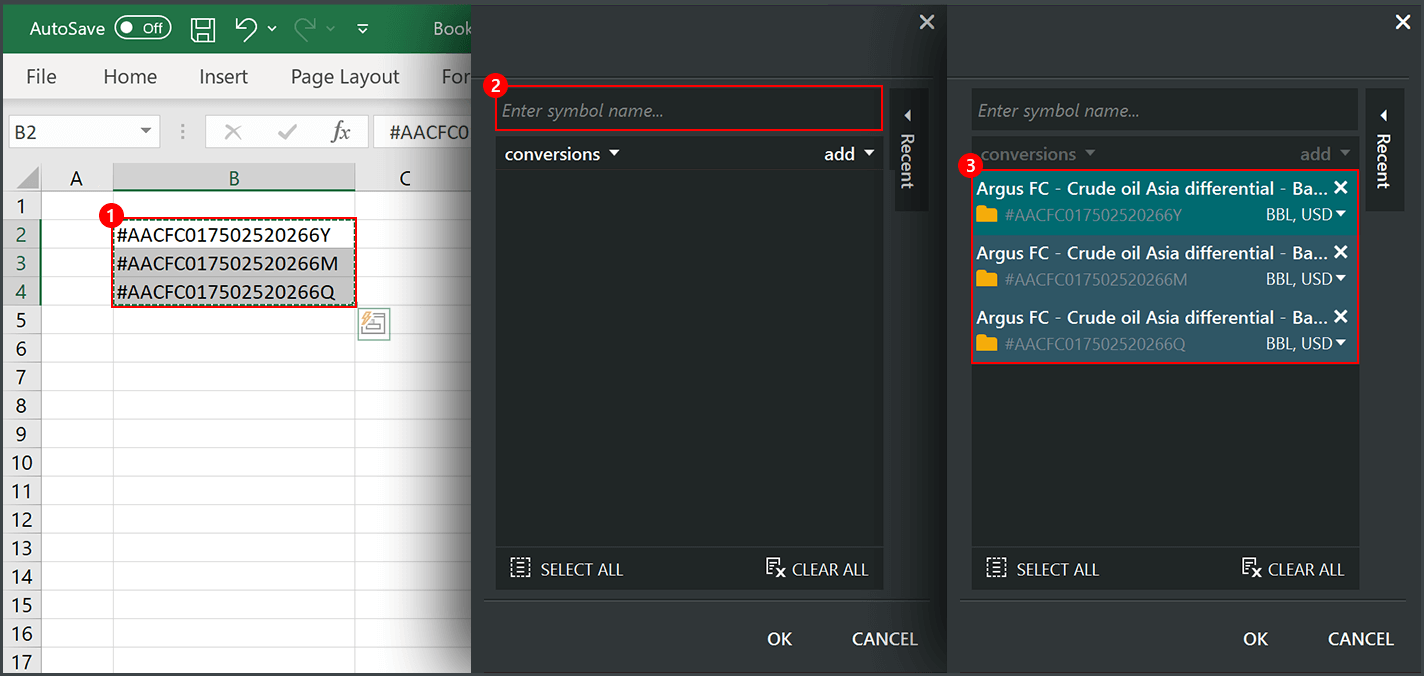Screen dimensions: 1424x676
Task: Open Customize Quick Access Toolbar dropdown
Action: 362,29
